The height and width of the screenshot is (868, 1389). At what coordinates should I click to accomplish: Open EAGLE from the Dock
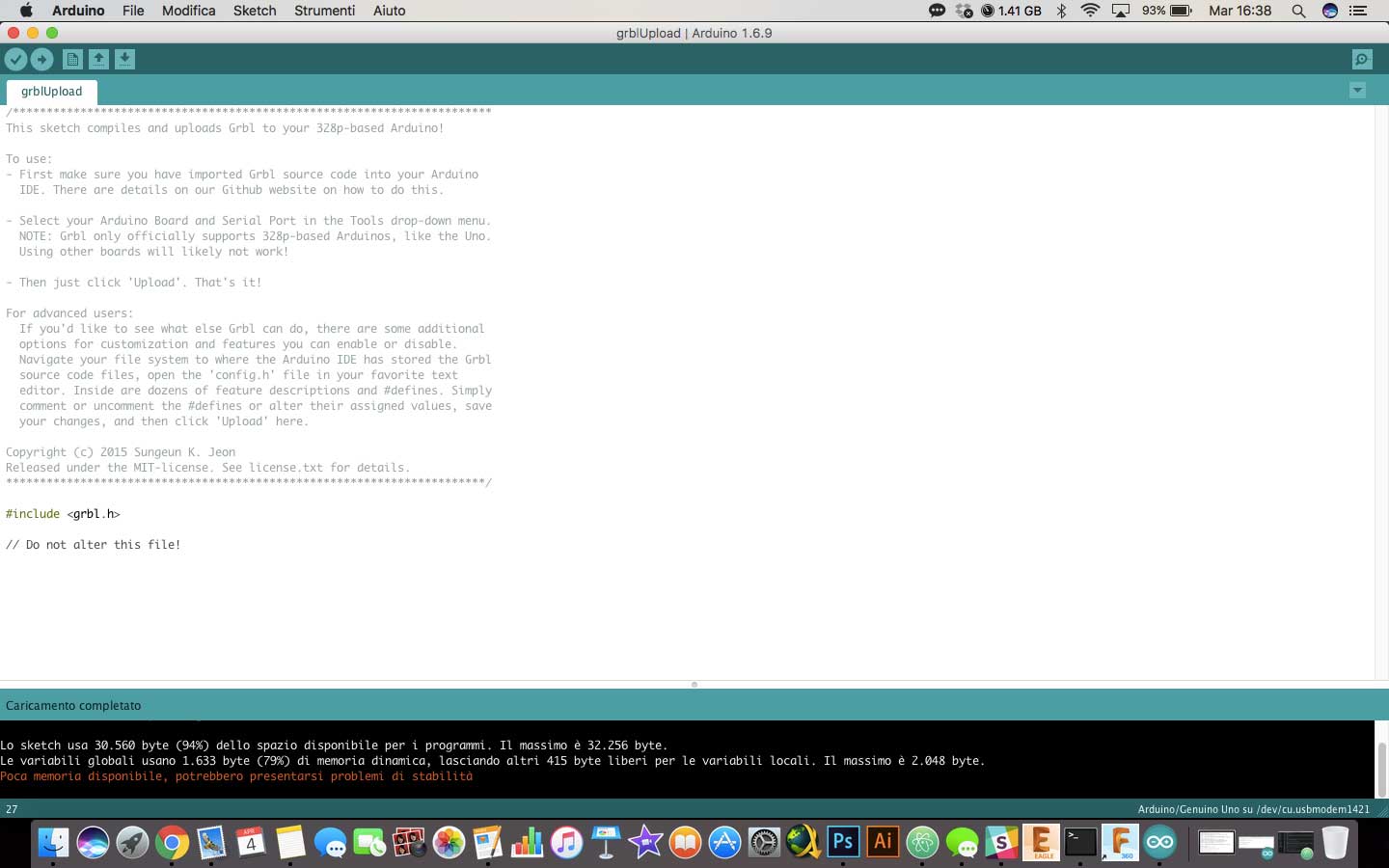(x=1041, y=843)
